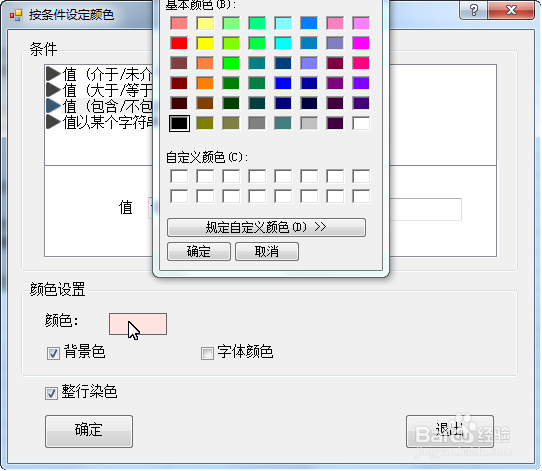Select the pink swatch in first row
This screenshot has width=542, height=471.
coord(335,23)
